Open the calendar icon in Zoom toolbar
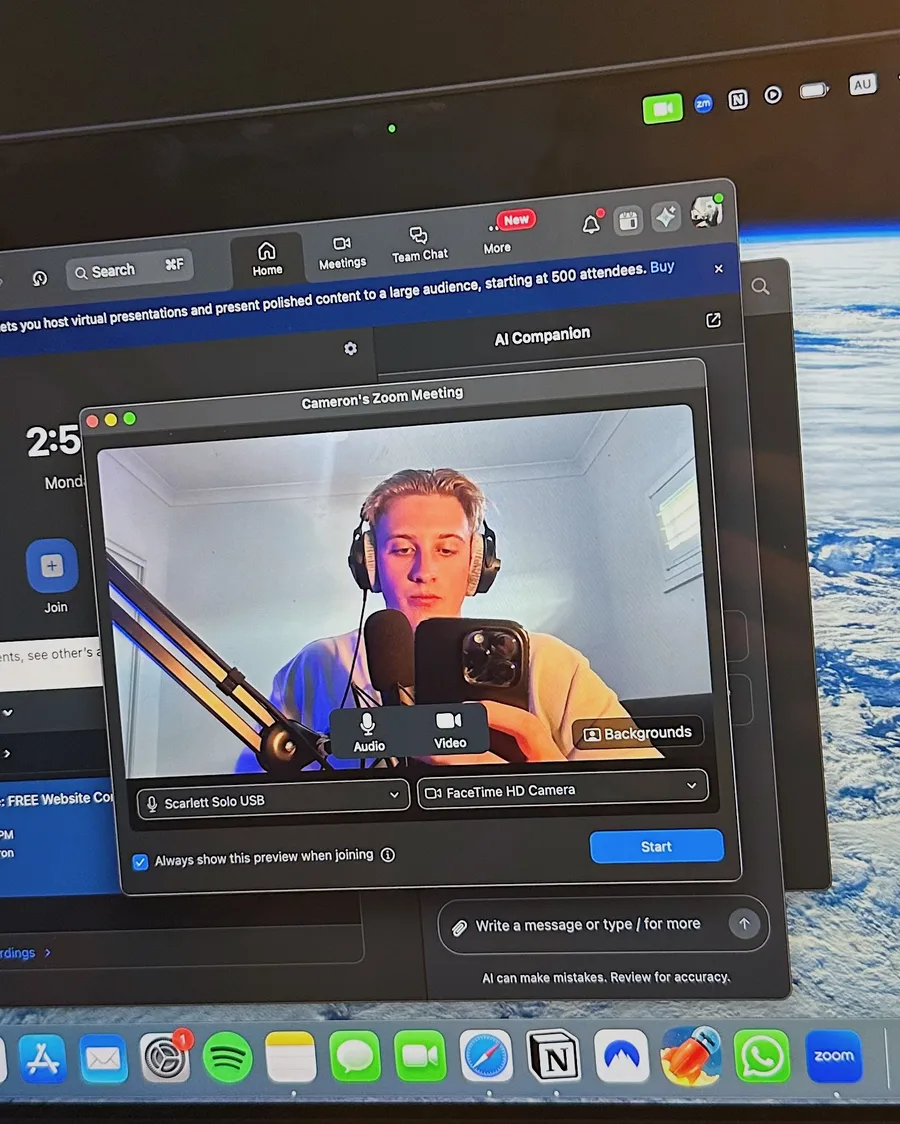The image size is (900, 1124). click(628, 219)
